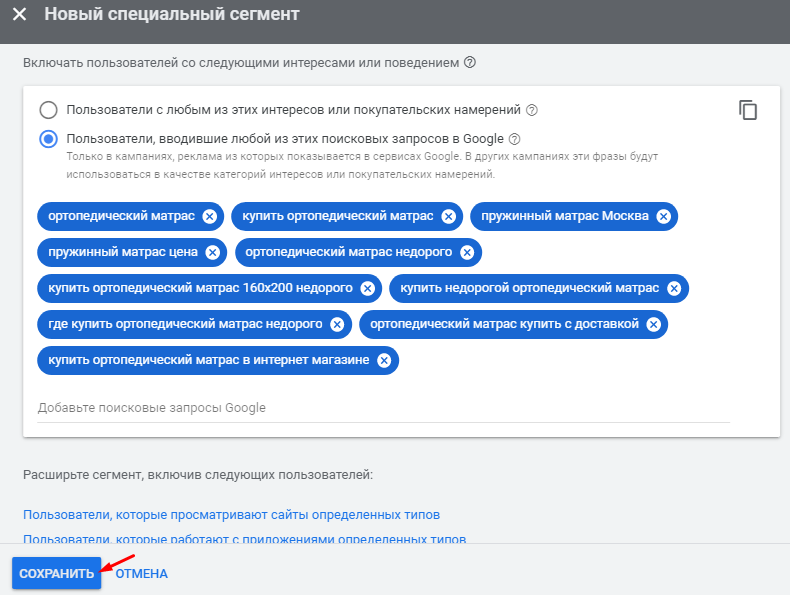Remove the "пружинный матрас цена" chip
The width and height of the screenshot is (790, 595).
(212, 252)
